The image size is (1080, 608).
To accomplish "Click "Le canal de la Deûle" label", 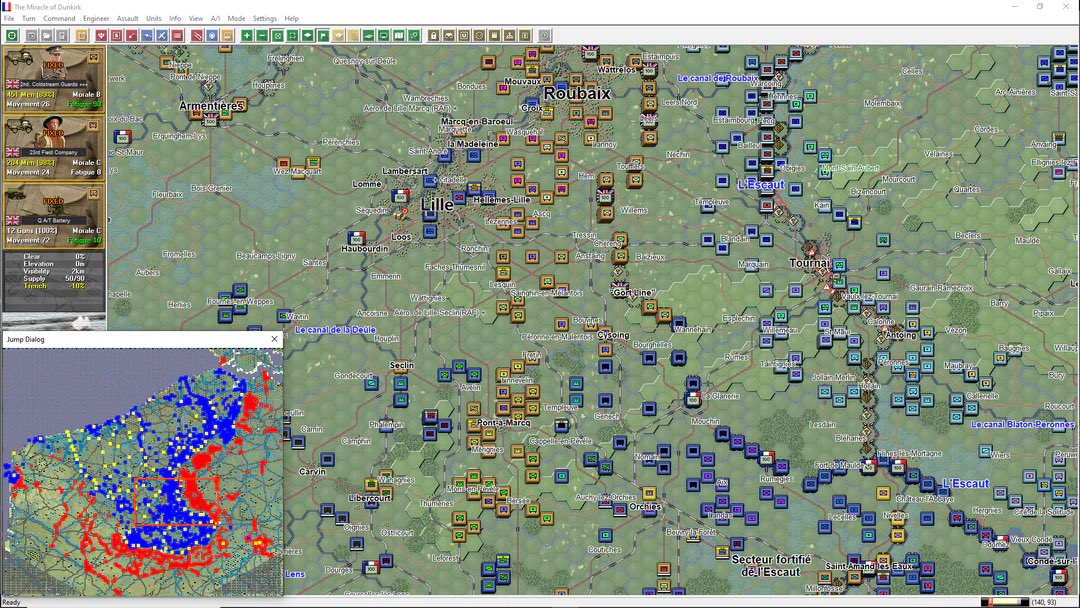I will 335,330.
